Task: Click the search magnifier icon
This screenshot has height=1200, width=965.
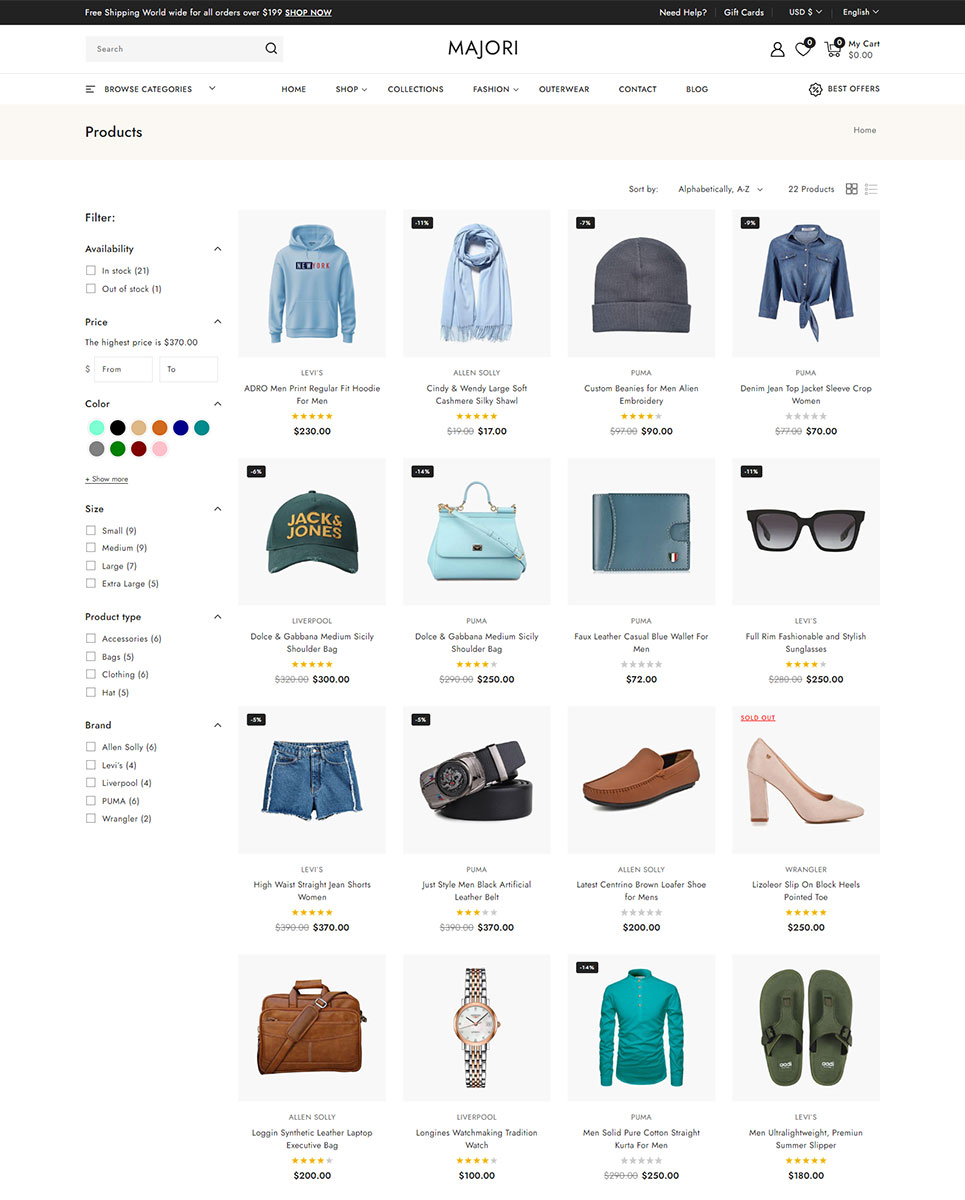Action: click(x=271, y=49)
